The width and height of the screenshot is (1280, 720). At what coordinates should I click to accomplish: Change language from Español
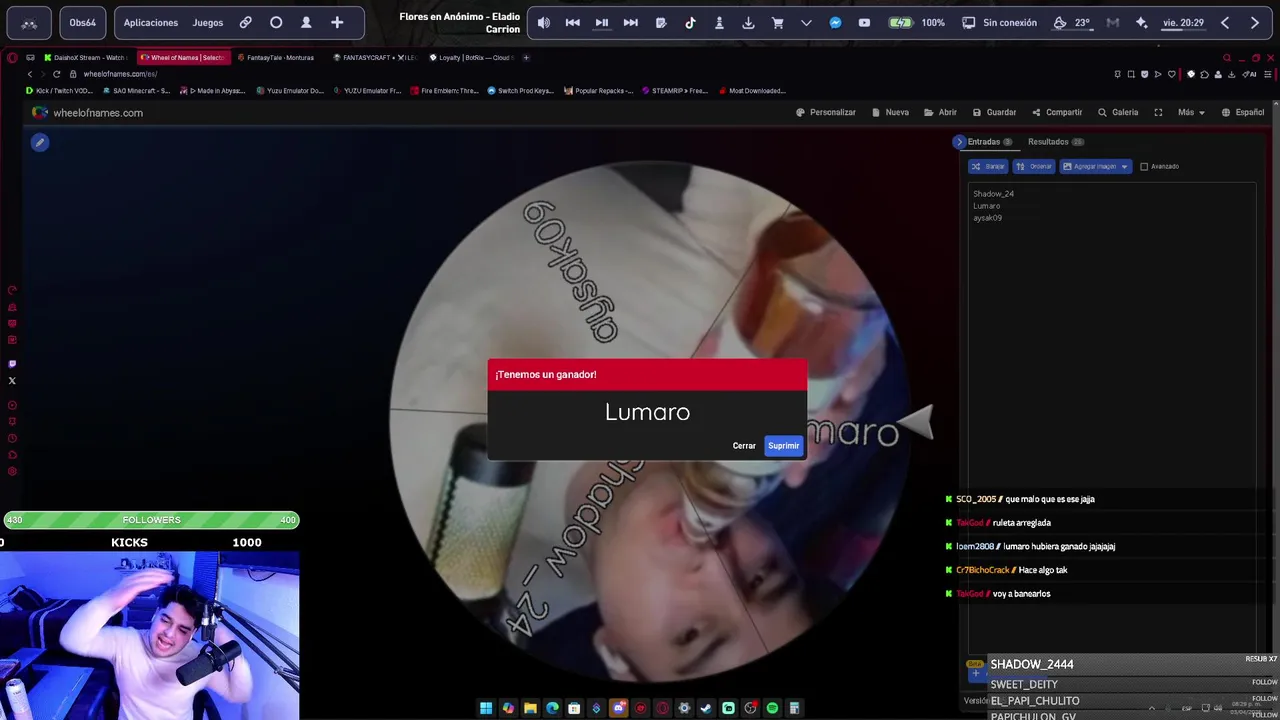[1243, 113]
